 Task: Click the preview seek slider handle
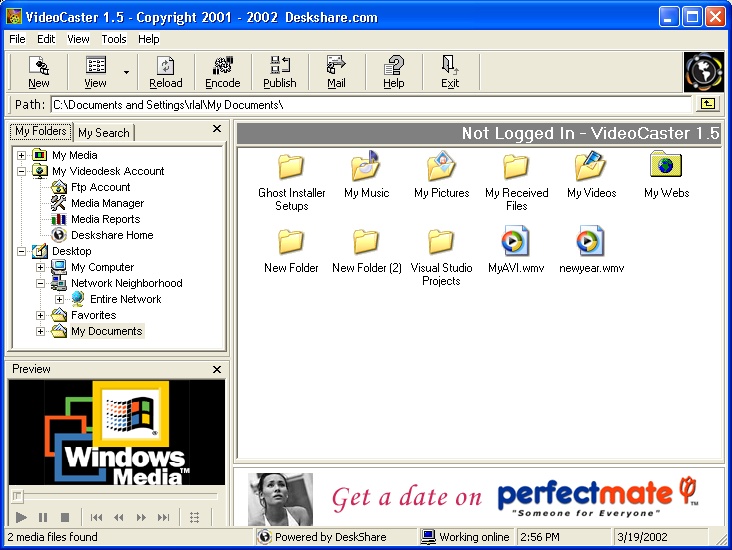17,495
